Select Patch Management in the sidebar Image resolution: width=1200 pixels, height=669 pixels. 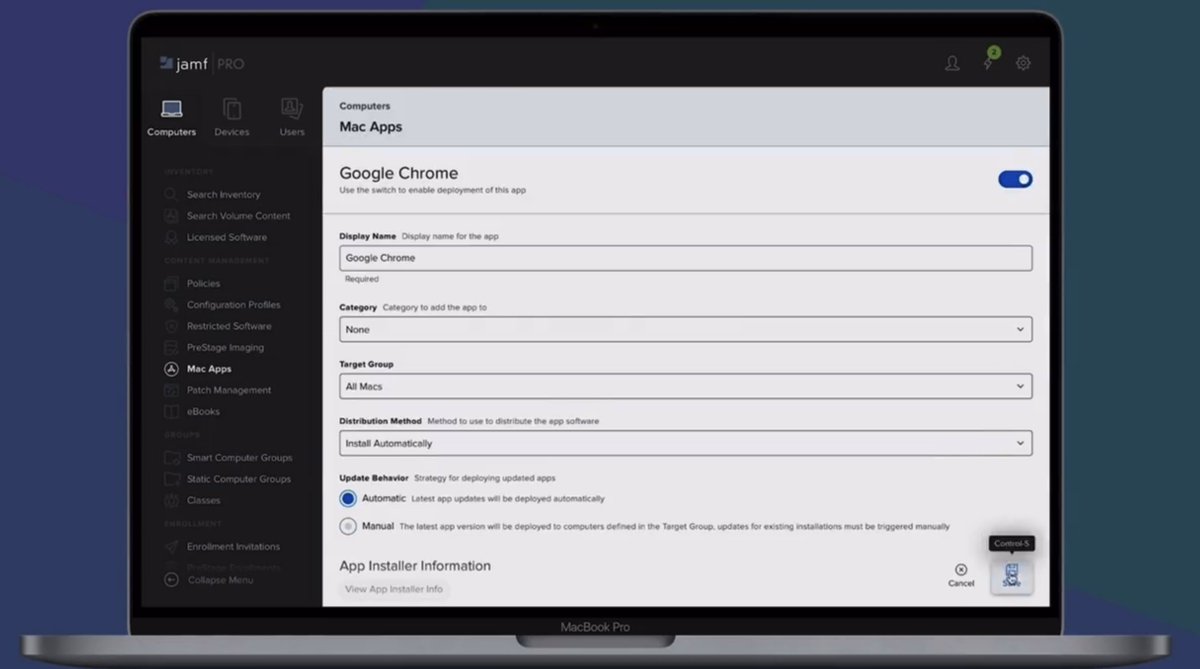point(229,390)
